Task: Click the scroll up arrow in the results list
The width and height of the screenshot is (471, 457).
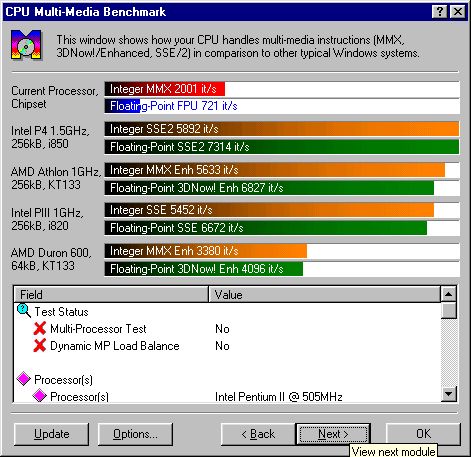Action: [448, 294]
